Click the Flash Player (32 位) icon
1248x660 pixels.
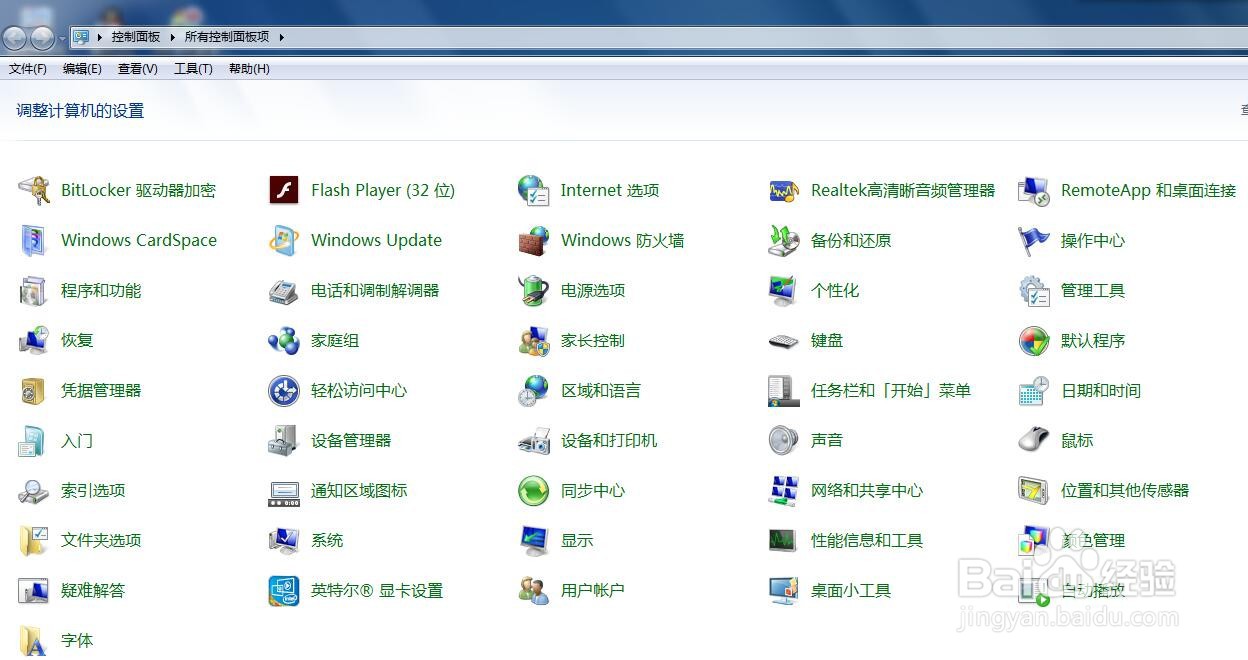284,190
